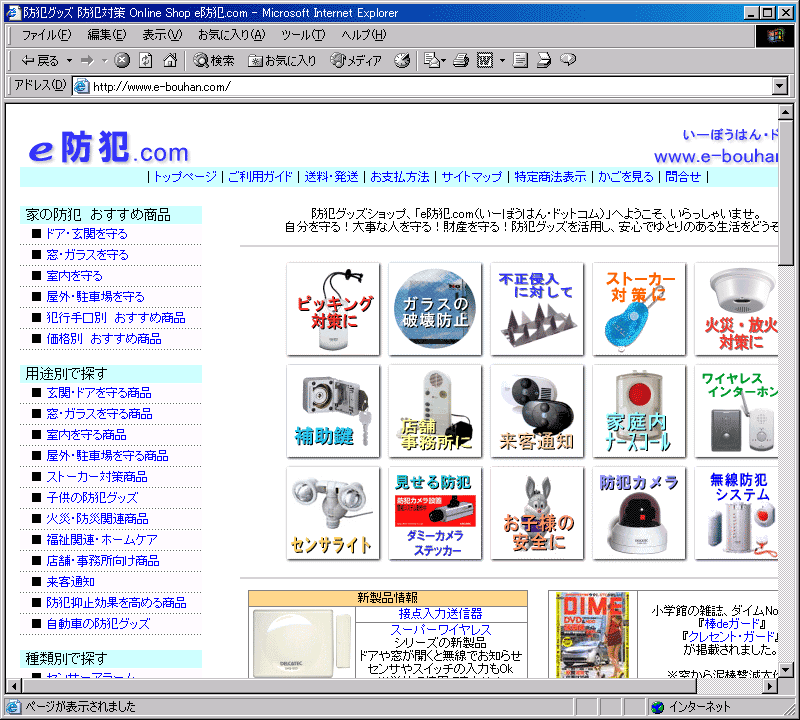Click the Forward arrow toolbar button
This screenshot has width=800, height=720.
click(88, 61)
